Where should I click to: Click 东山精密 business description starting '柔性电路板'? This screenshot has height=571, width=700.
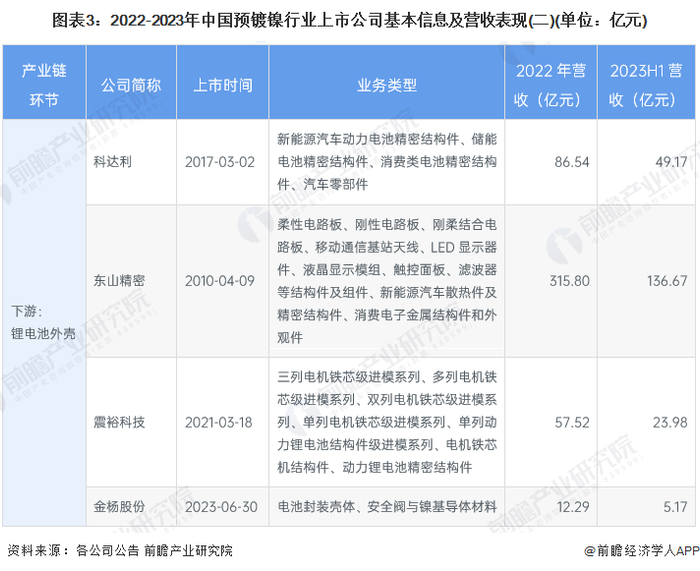tap(387, 281)
